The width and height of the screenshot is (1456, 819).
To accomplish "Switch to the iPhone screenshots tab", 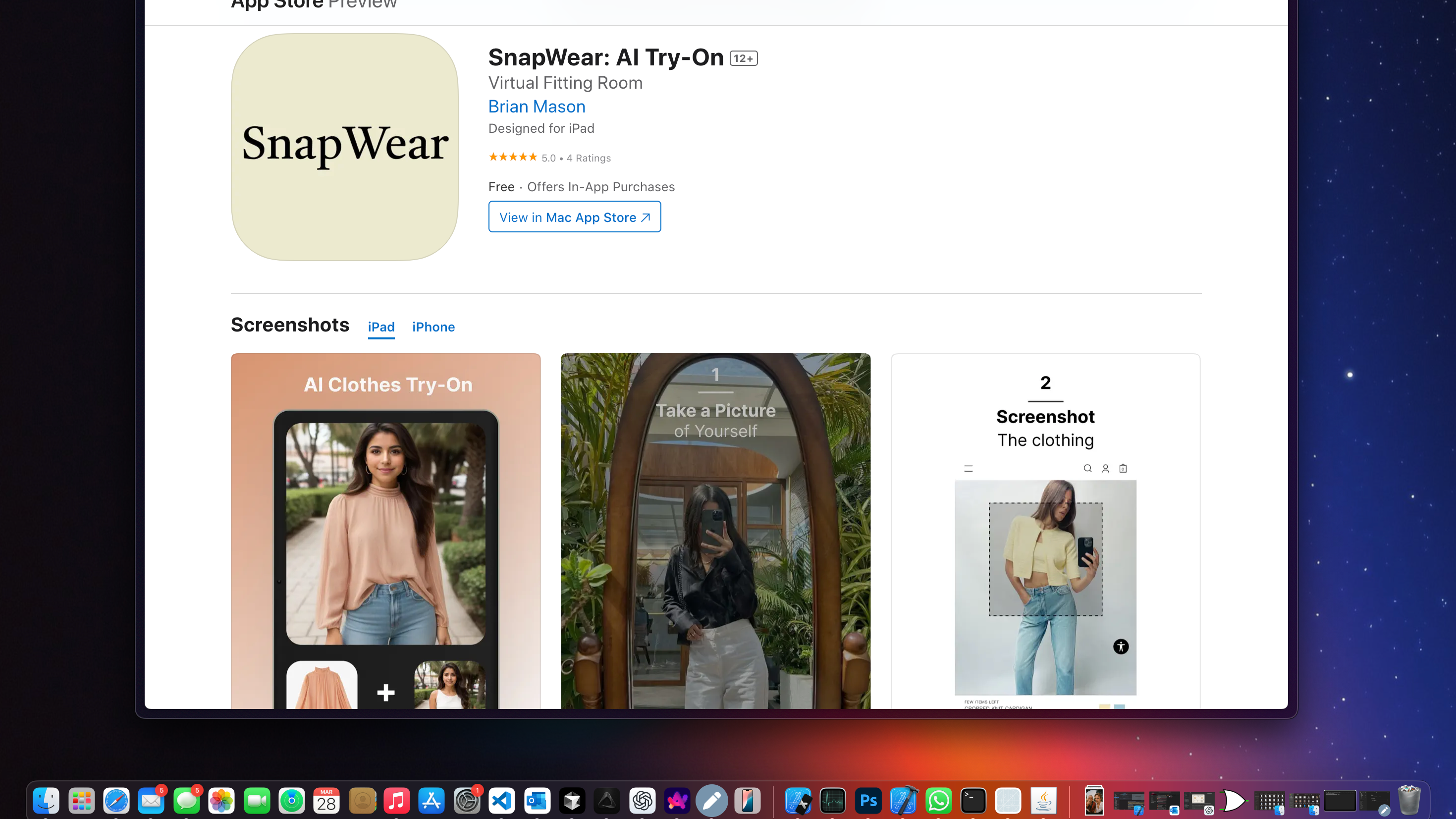I will click(433, 327).
